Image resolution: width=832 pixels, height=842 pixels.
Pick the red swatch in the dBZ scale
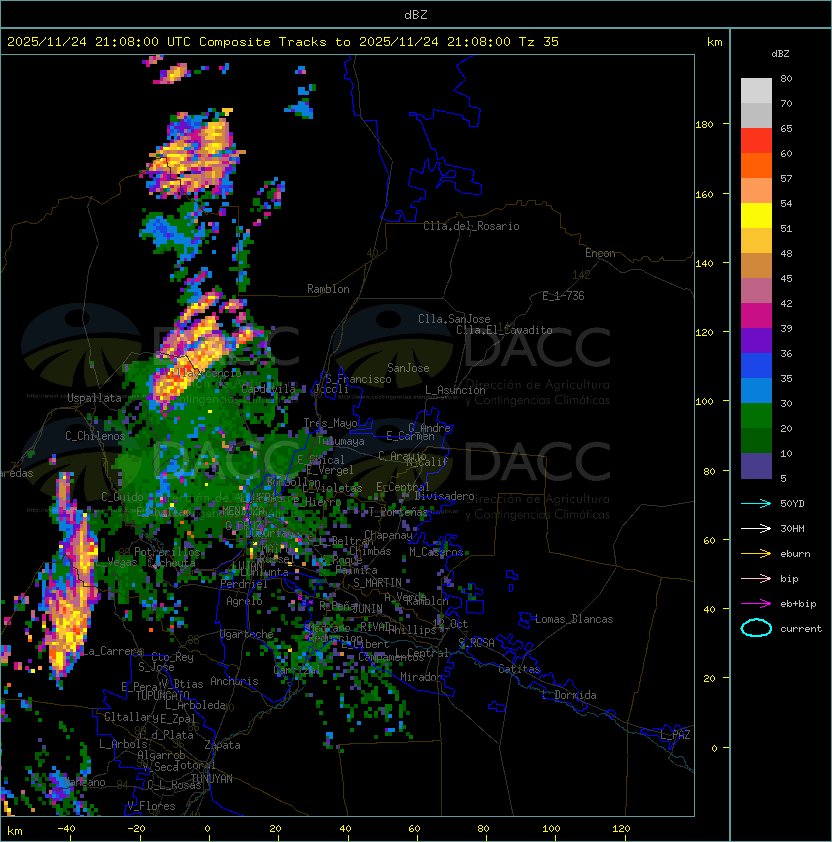click(x=756, y=141)
